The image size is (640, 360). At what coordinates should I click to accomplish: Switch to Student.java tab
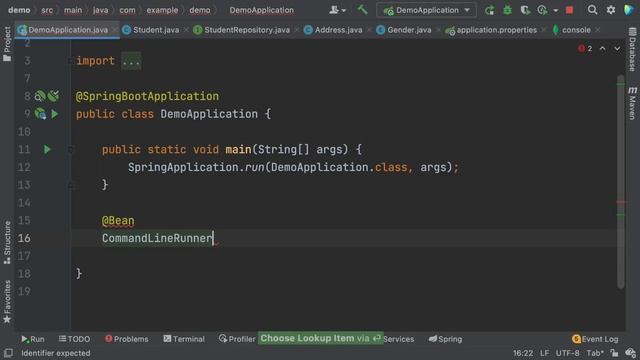pyautogui.click(x=156, y=30)
